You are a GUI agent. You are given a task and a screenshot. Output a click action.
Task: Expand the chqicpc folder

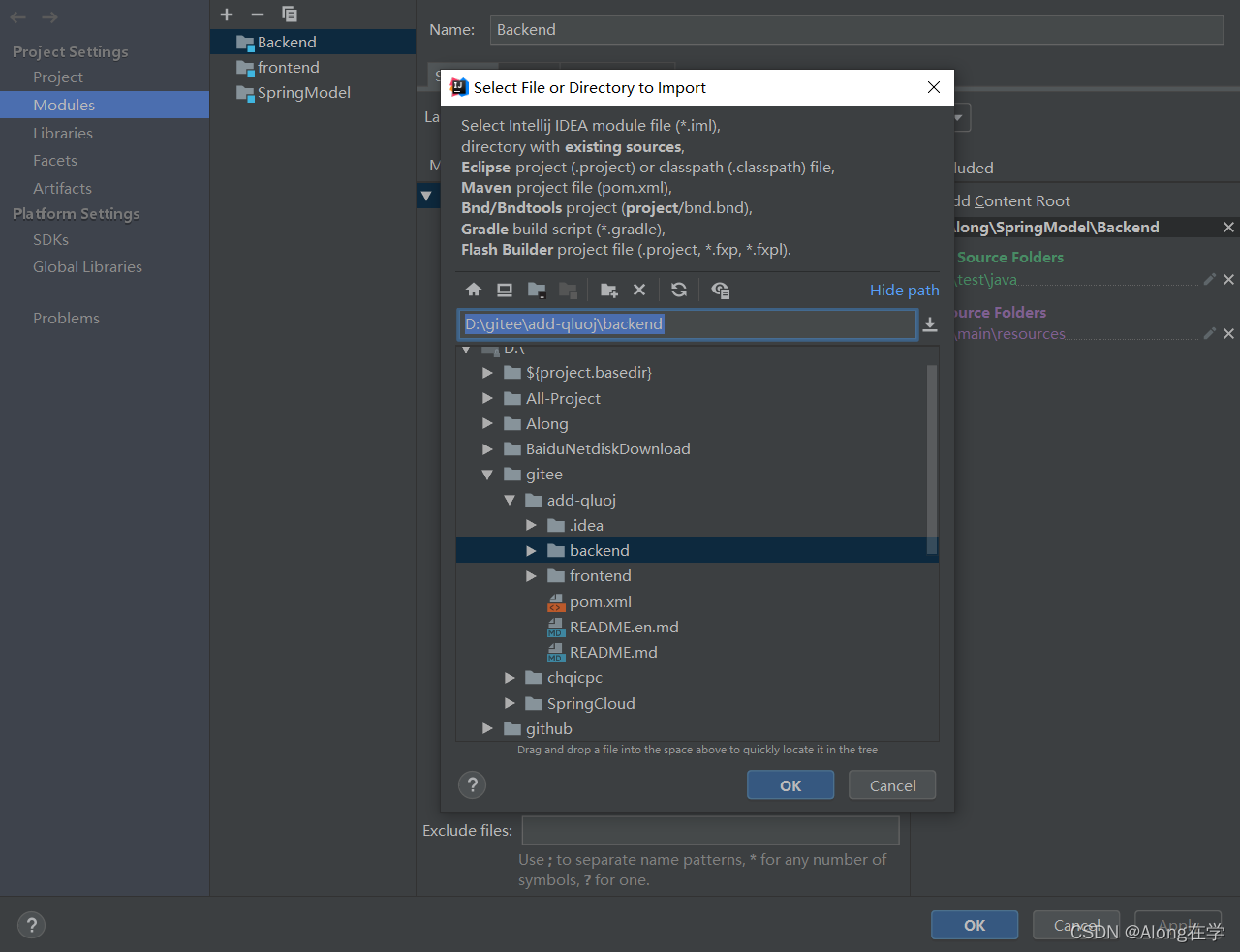point(510,678)
